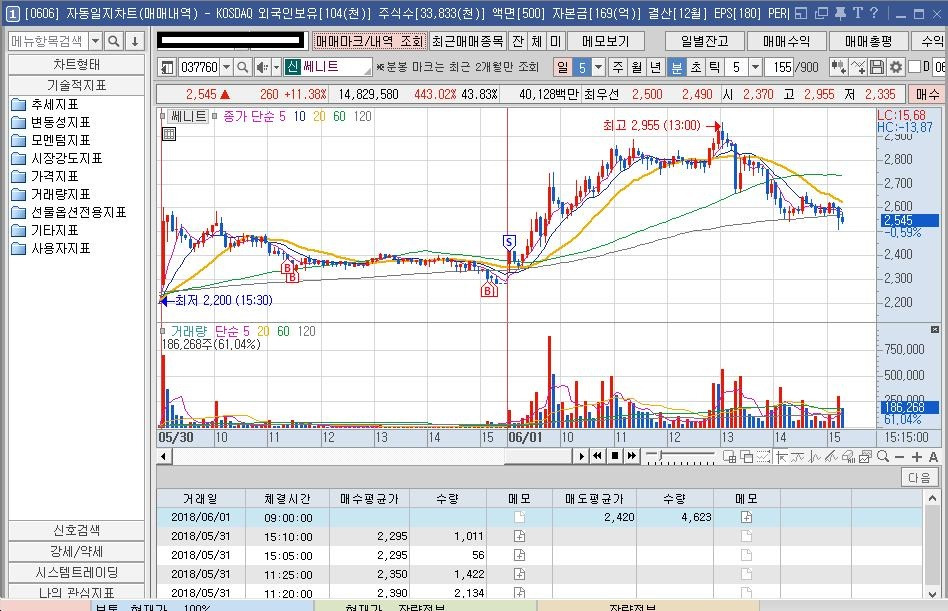Click the horizontal chart scrollbar left arrow
948x611 pixels.
coord(164,456)
